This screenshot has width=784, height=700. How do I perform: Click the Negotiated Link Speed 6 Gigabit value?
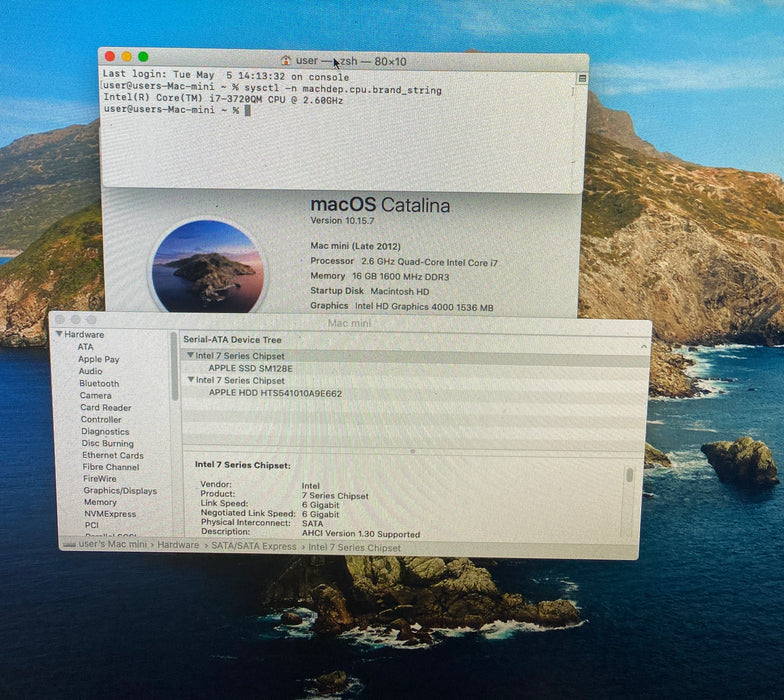click(320, 514)
